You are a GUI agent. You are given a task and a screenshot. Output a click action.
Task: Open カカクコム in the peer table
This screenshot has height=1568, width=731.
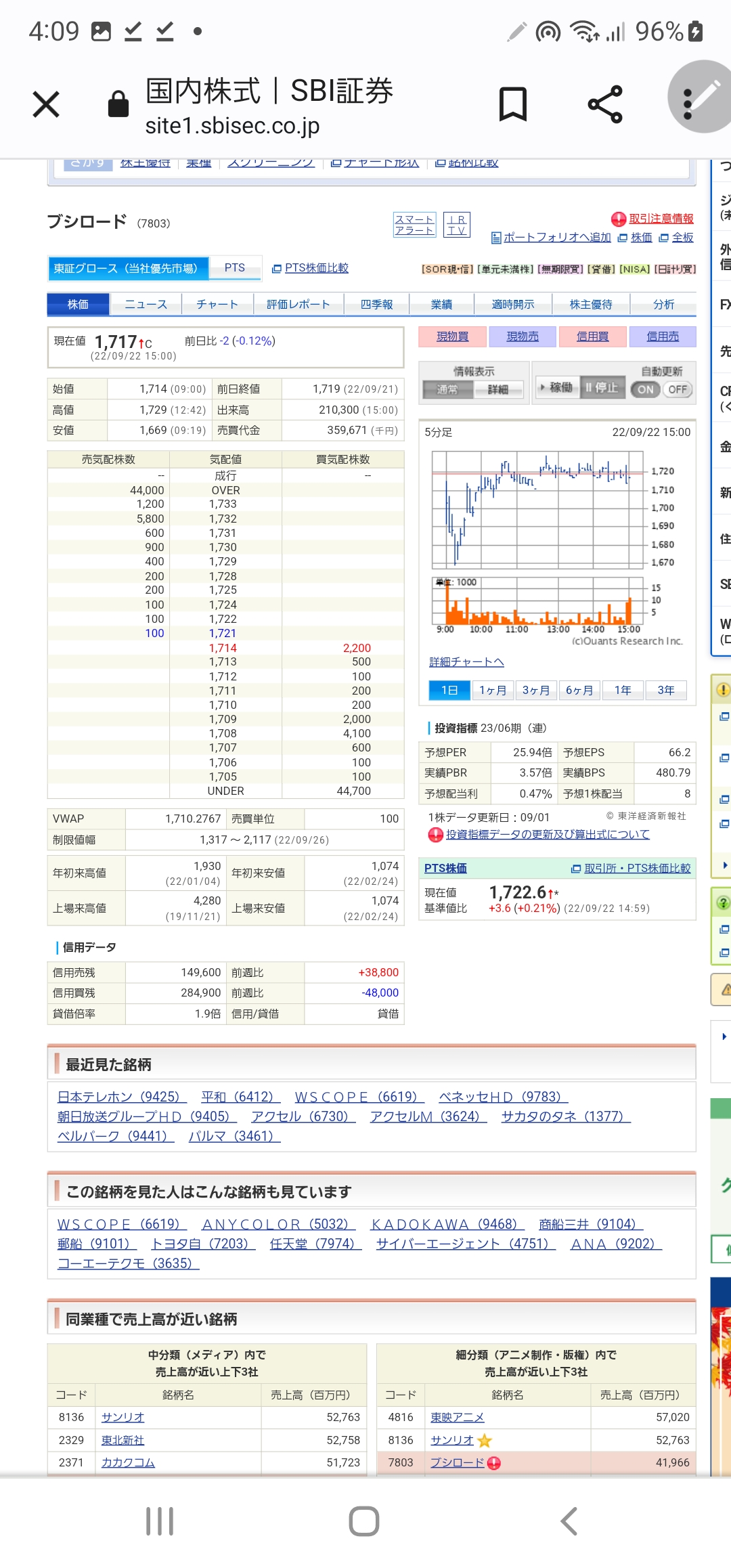(128, 1463)
